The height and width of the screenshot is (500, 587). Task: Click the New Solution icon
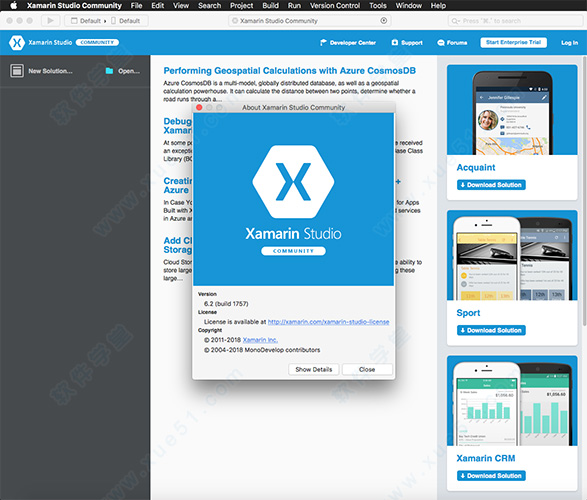[17, 70]
